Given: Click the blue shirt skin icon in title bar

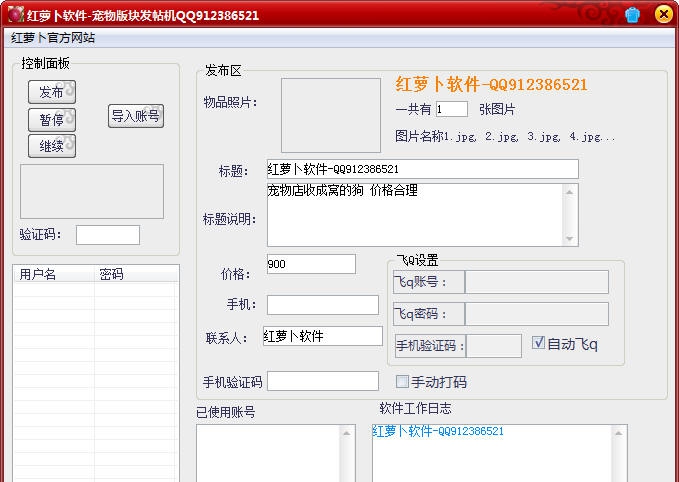Looking at the screenshot, I should pyautogui.click(x=632, y=15).
